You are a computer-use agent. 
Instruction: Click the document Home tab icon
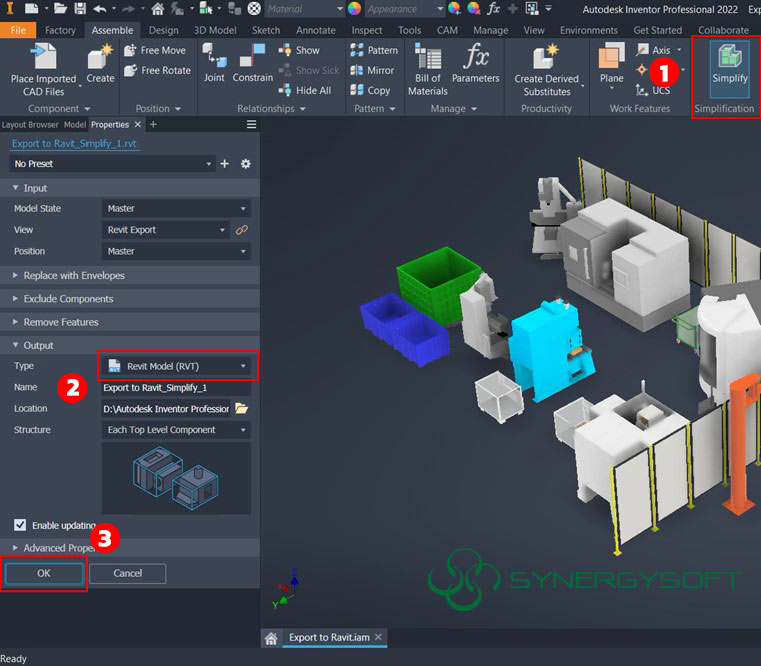click(271, 638)
